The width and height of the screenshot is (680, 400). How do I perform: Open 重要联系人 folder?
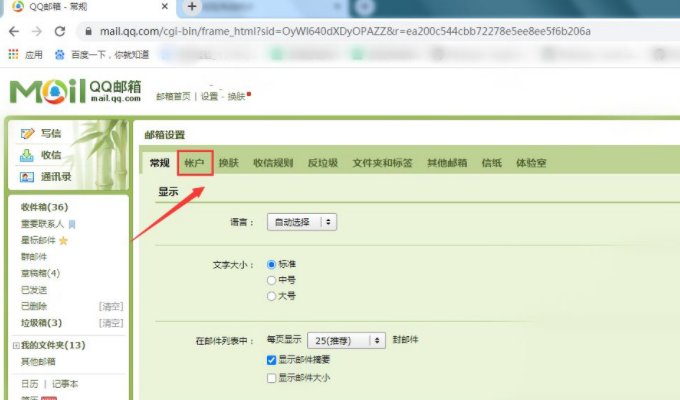42,224
